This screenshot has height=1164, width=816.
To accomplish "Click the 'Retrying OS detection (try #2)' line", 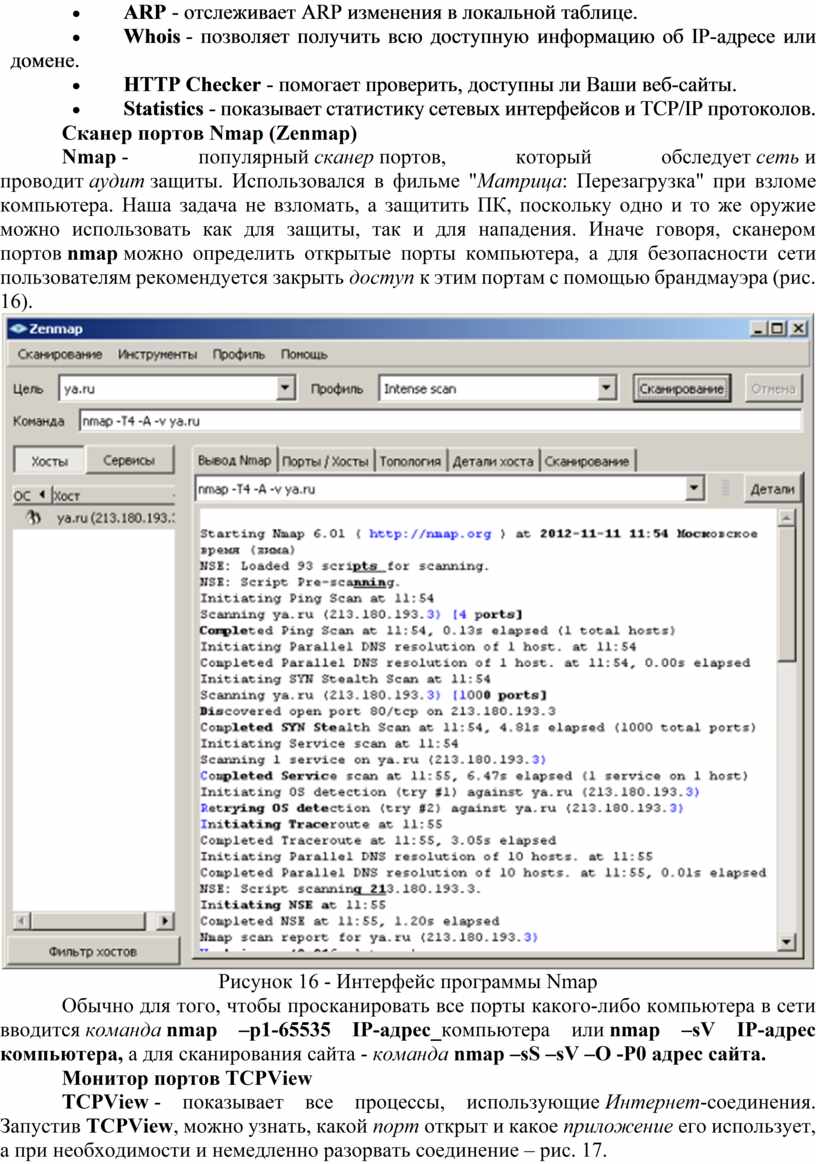I will [x=442, y=808].
